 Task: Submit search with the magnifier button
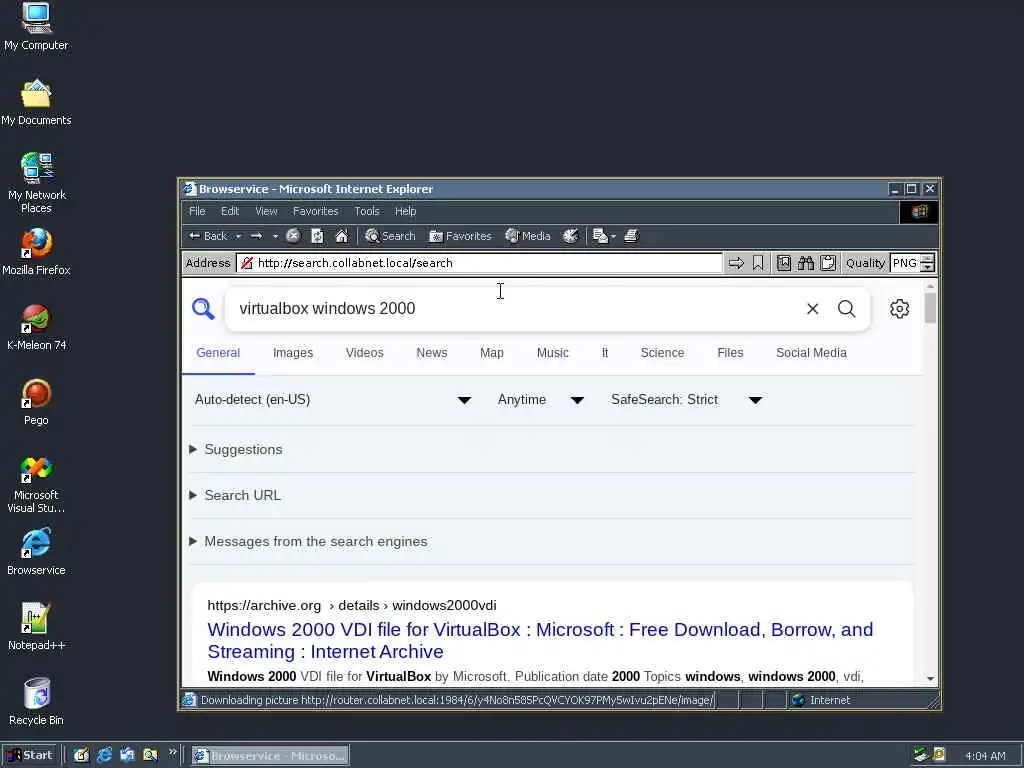[x=846, y=309]
